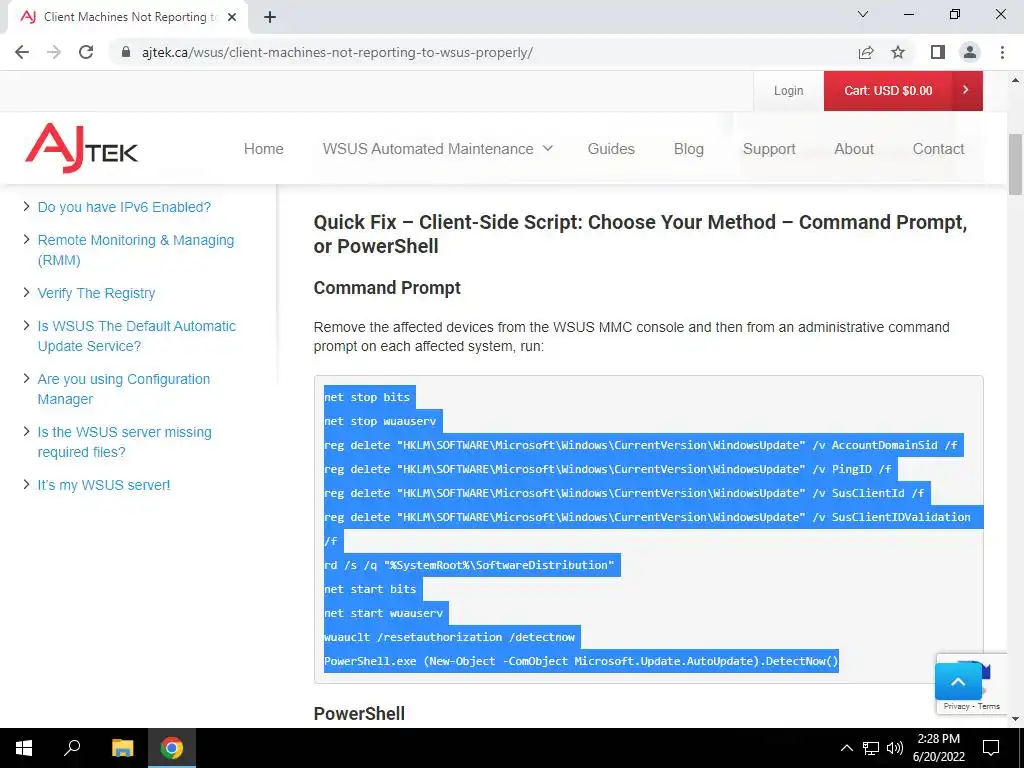Click the Chrome taskbar icon

click(x=172, y=748)
